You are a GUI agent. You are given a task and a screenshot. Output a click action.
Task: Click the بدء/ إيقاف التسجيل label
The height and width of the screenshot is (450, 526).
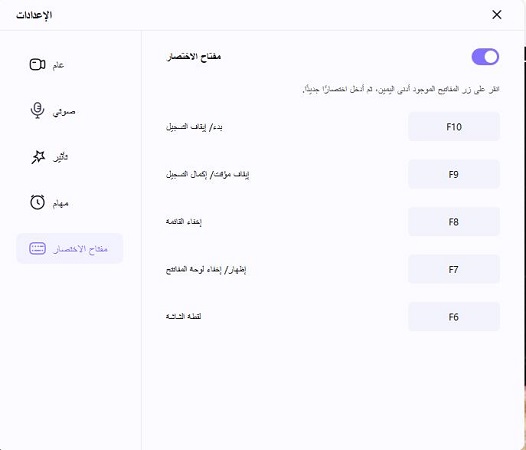pos(194,127)
